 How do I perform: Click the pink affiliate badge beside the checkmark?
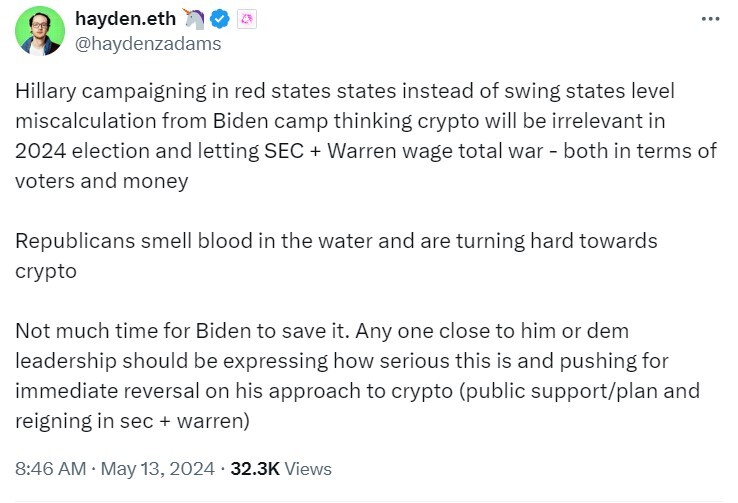click(x=247, y=19)
